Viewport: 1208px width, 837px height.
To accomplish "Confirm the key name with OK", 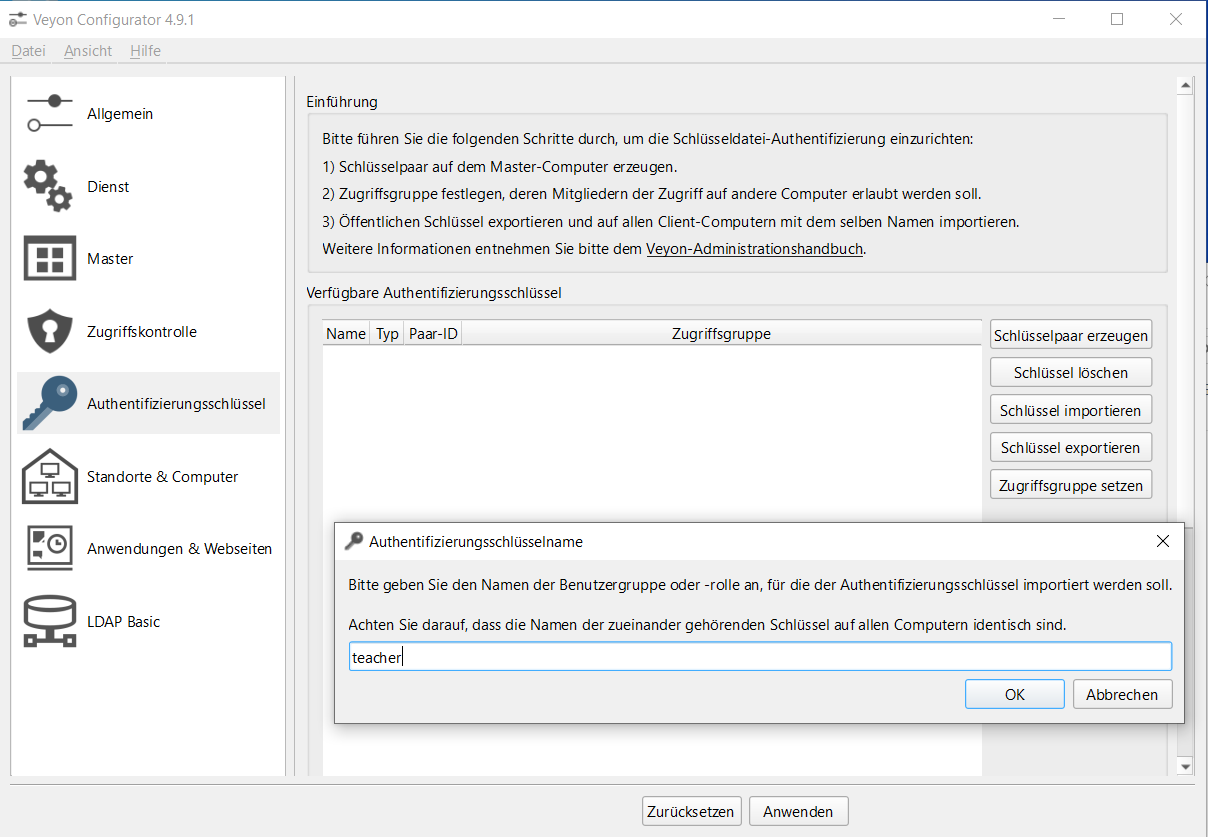I will 1014,694.
